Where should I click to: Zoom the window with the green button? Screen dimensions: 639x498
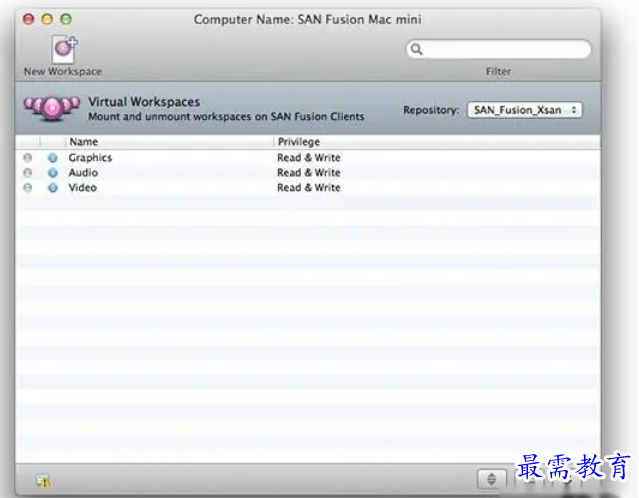[x=66, y=19]
